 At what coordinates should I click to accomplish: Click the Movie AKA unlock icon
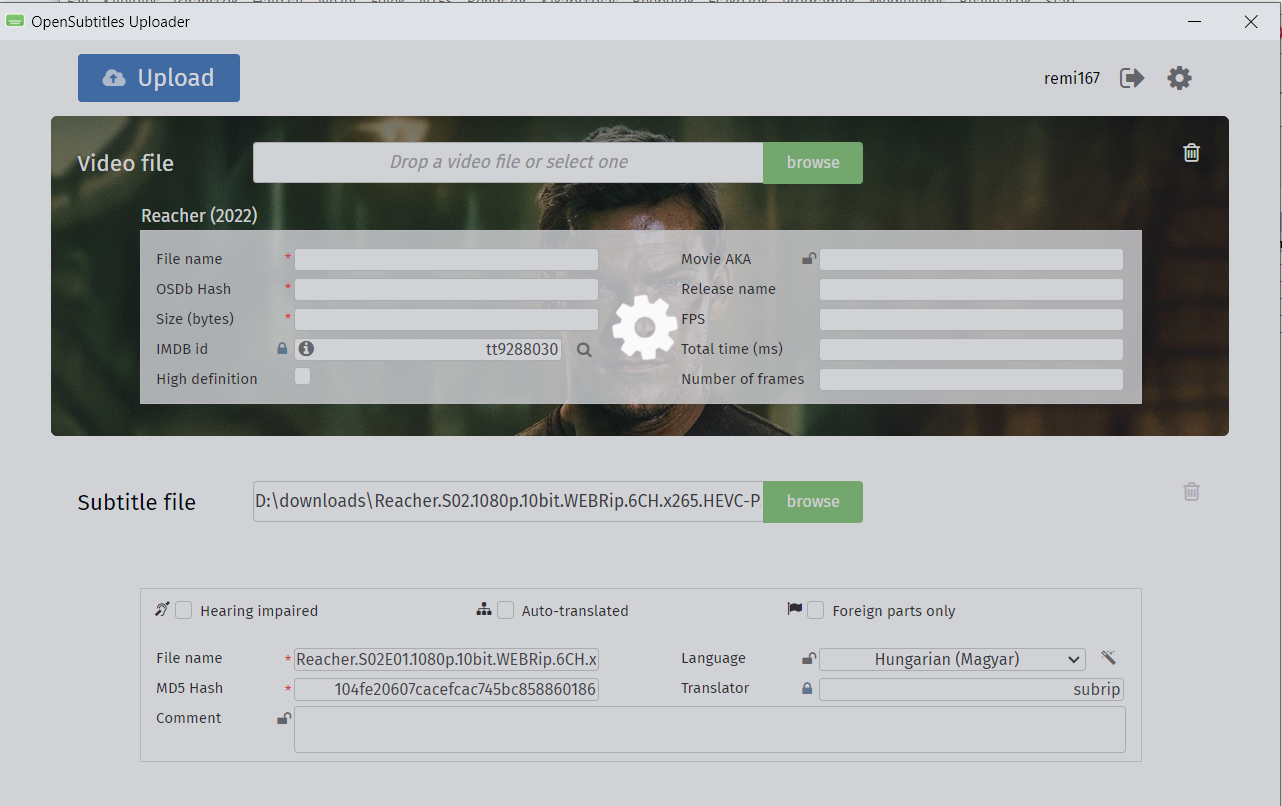pos(808,259)
